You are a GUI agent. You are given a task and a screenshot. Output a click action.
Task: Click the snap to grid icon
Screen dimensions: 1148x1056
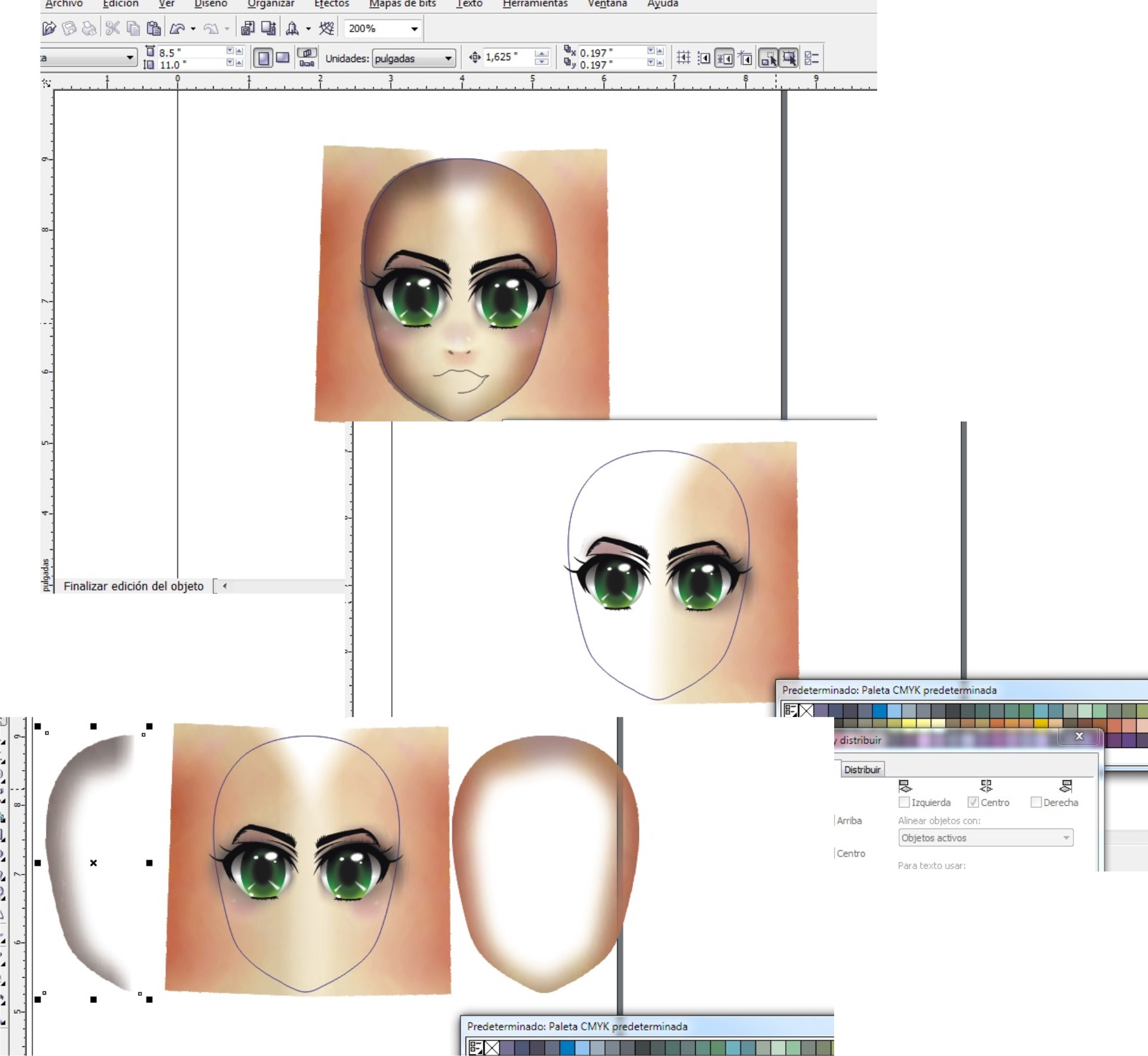point(683,58)
